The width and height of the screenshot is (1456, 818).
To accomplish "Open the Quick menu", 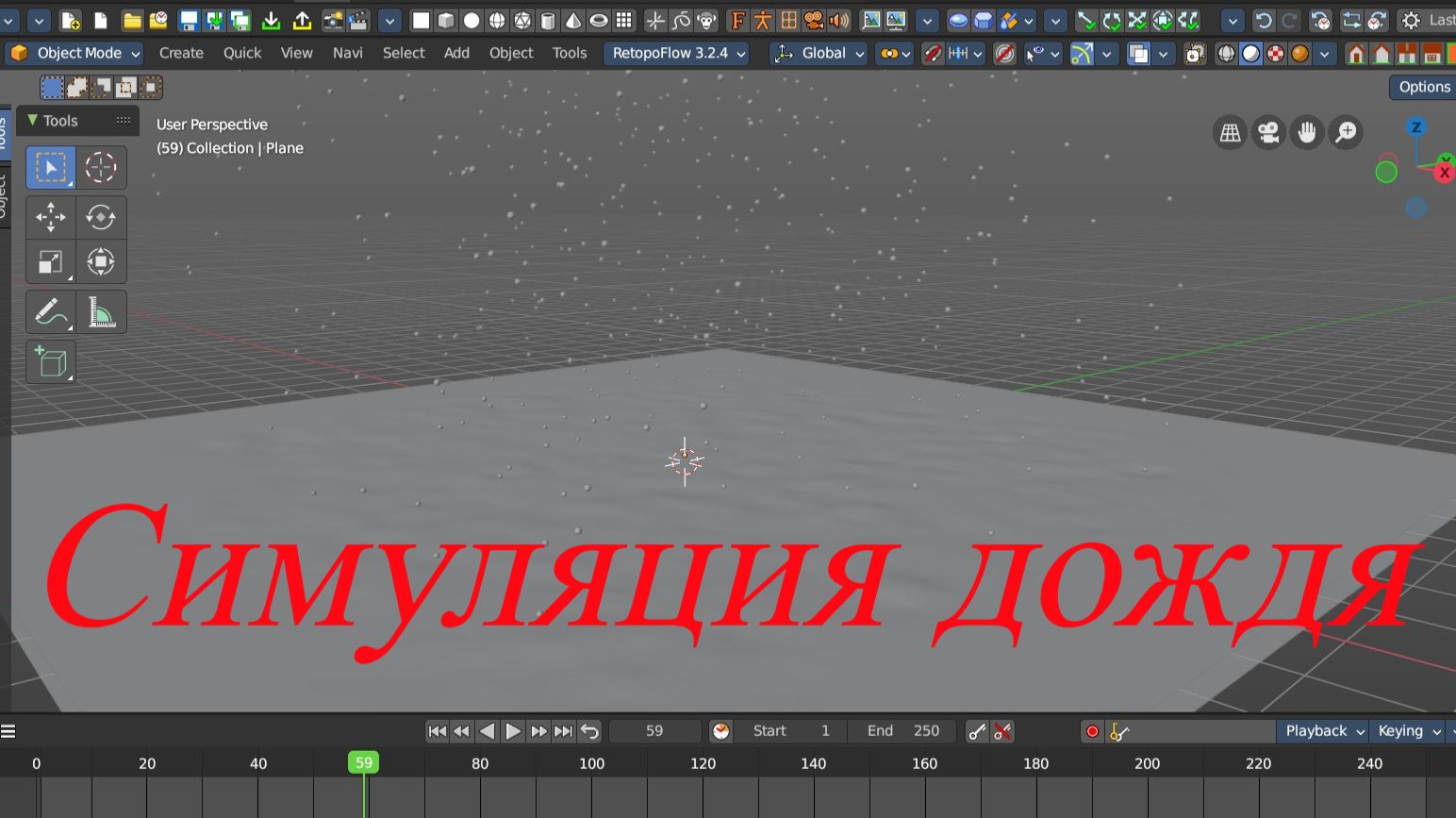I will [242, 54].
